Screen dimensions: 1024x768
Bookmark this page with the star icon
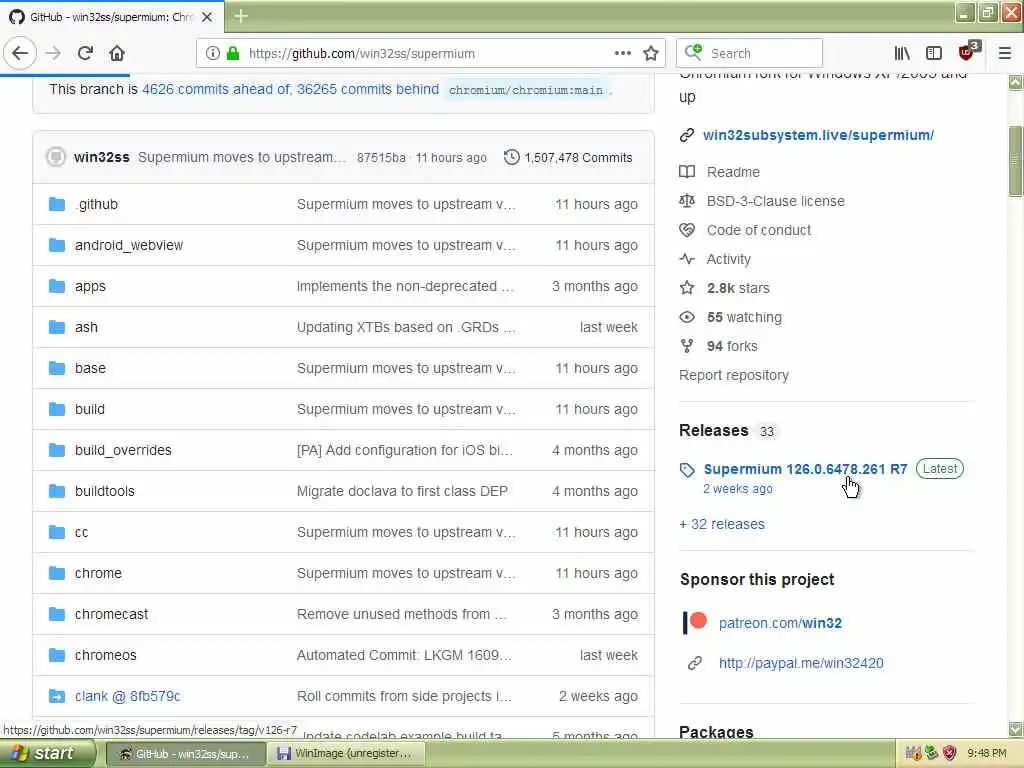click(650, 54)
